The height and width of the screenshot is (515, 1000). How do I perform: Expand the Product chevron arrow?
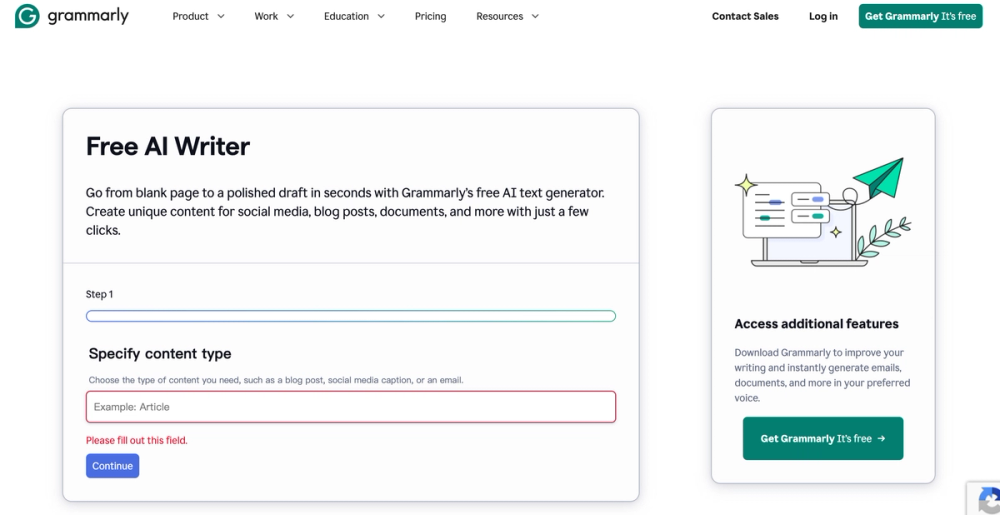coord(221,17)
